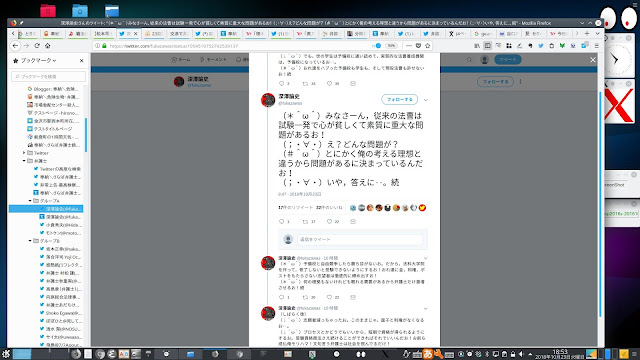640x360 pixels.
Task: Open options chevron on second reply tweet
Action: click(x=425, y=308)
